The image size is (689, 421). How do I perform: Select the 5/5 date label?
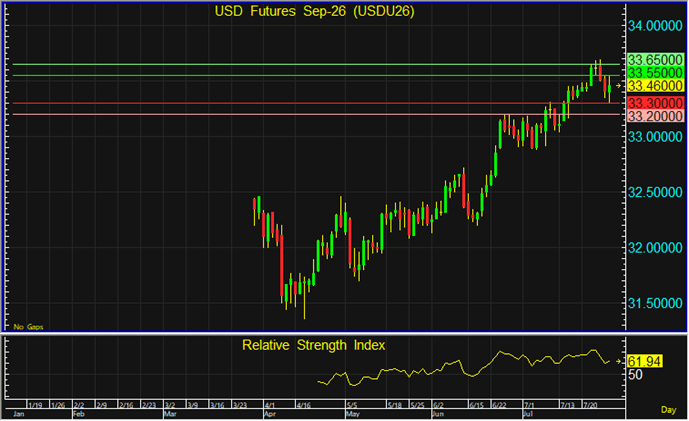click(x=352, y=405)
